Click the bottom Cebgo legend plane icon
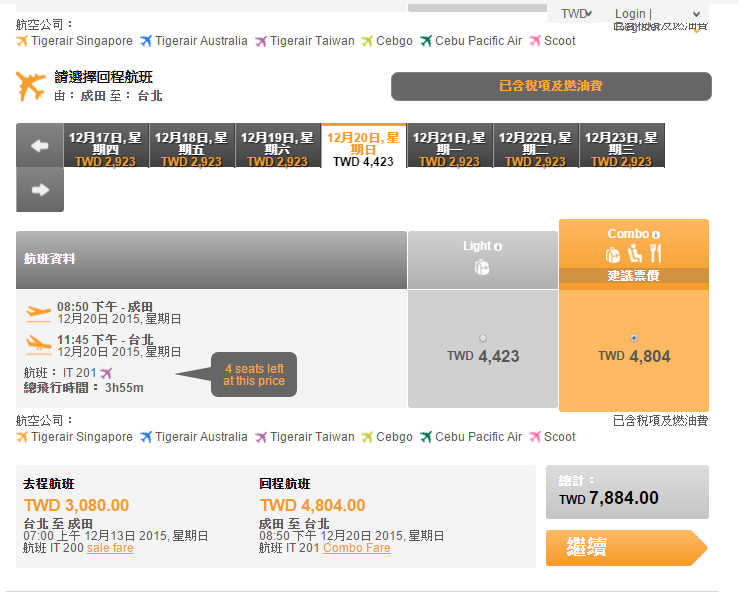Screen dimensions: 739x592 click(367, 437)
